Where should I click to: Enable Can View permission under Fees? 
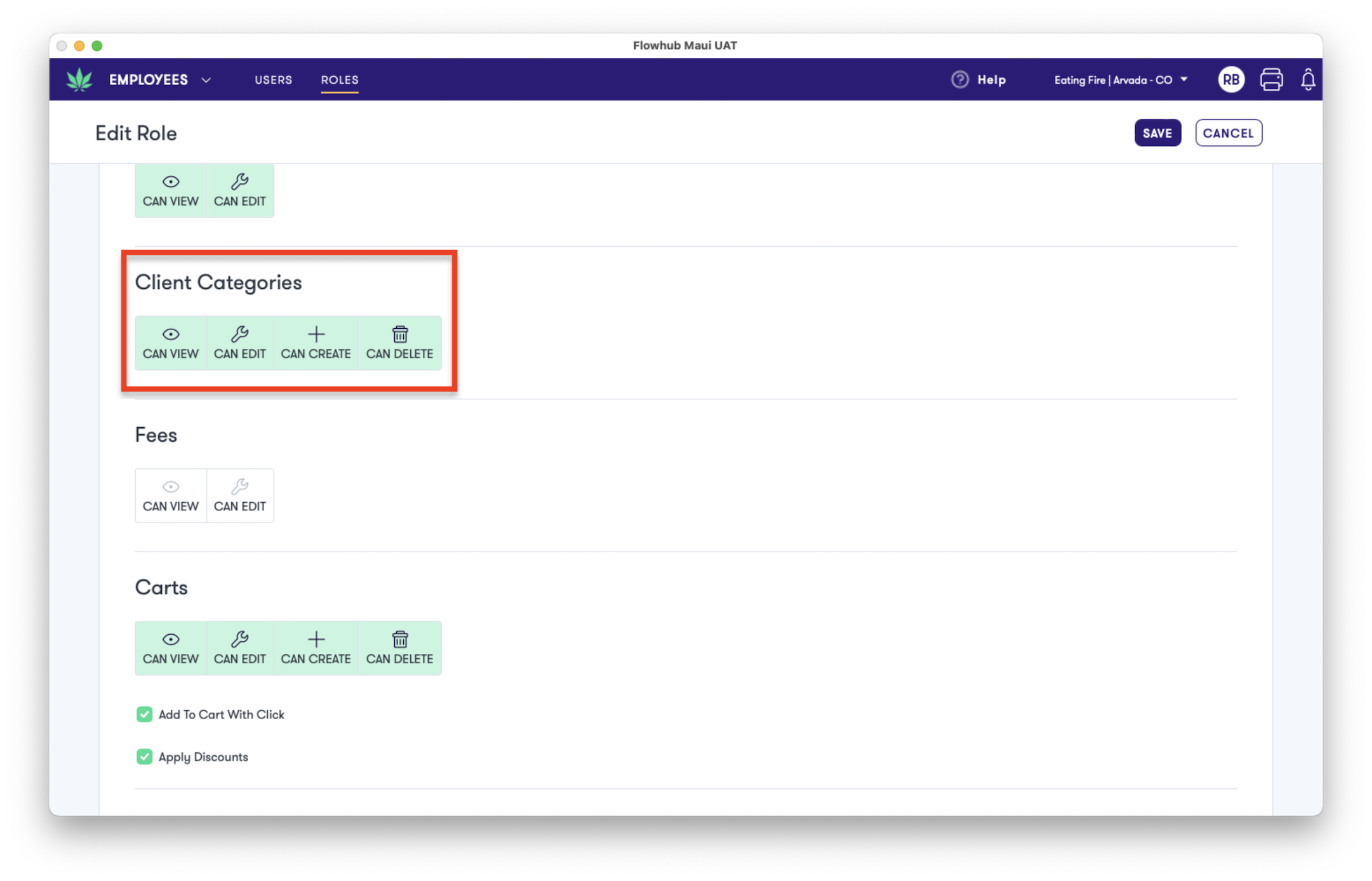click(x=171, y=495)
